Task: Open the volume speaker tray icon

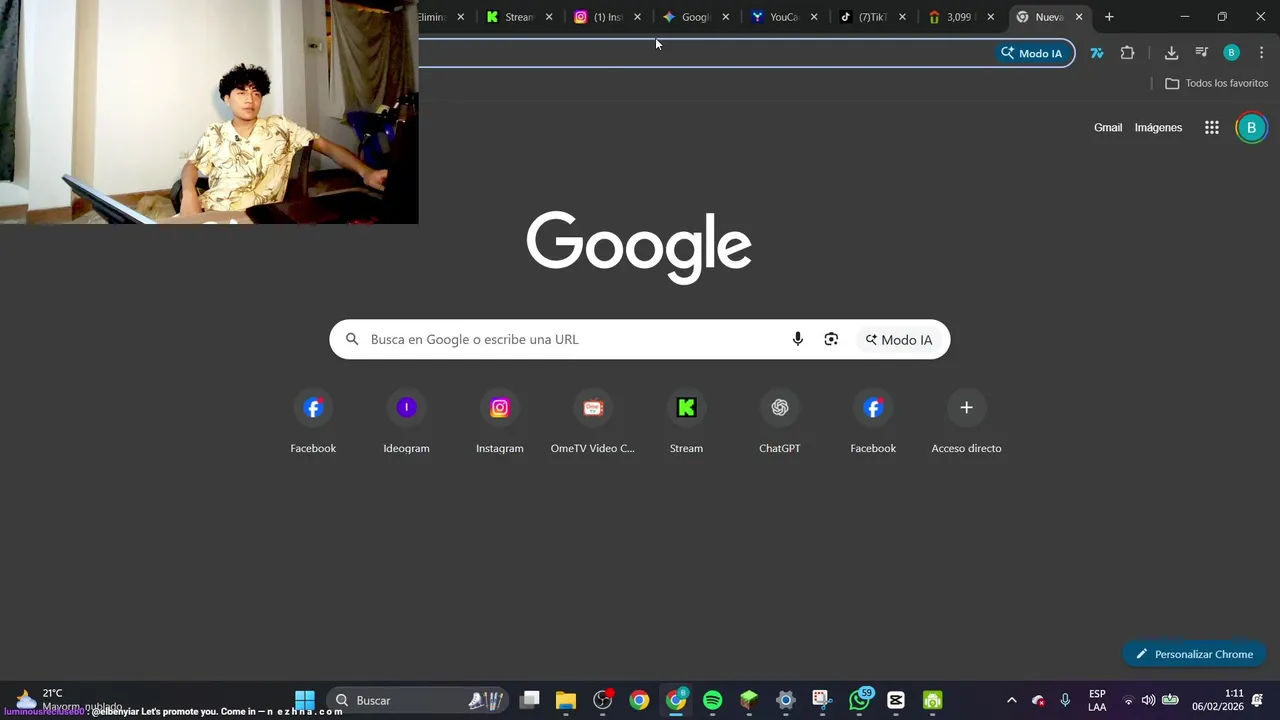Action: [1148, 700]
